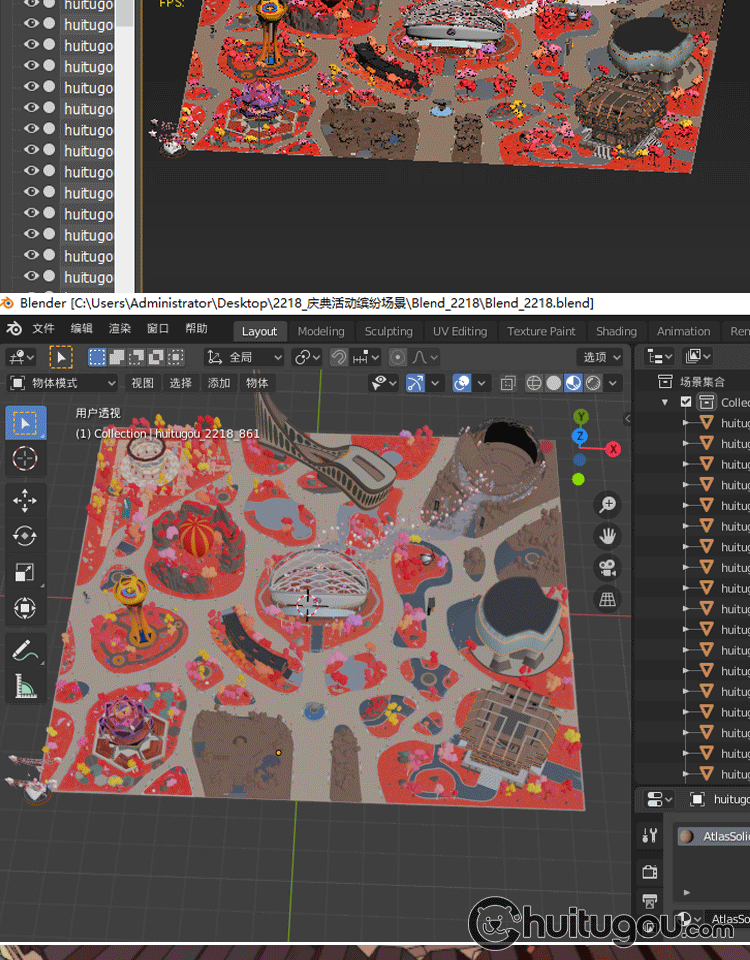Toggle the overlays display button
The width and height of the screenshot is (750, 960).
462,383
